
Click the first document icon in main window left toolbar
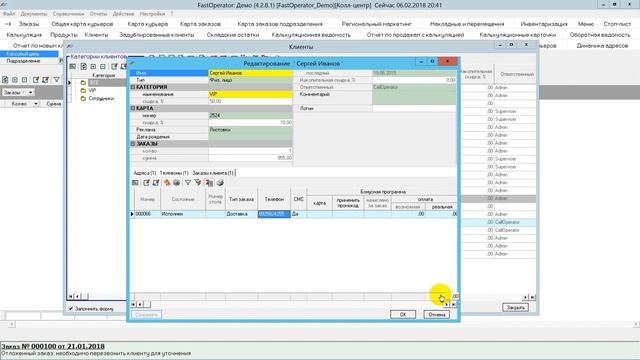point(5,80)
